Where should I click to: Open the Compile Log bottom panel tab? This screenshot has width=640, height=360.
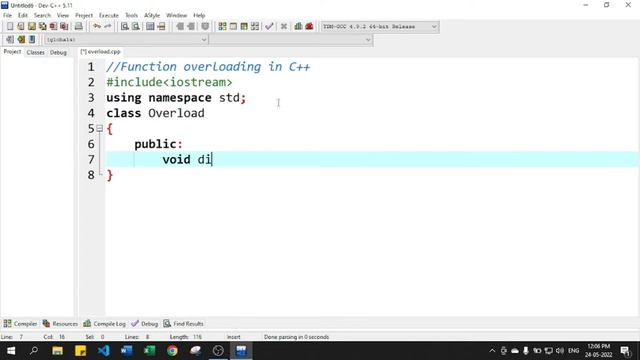point(104,324)
